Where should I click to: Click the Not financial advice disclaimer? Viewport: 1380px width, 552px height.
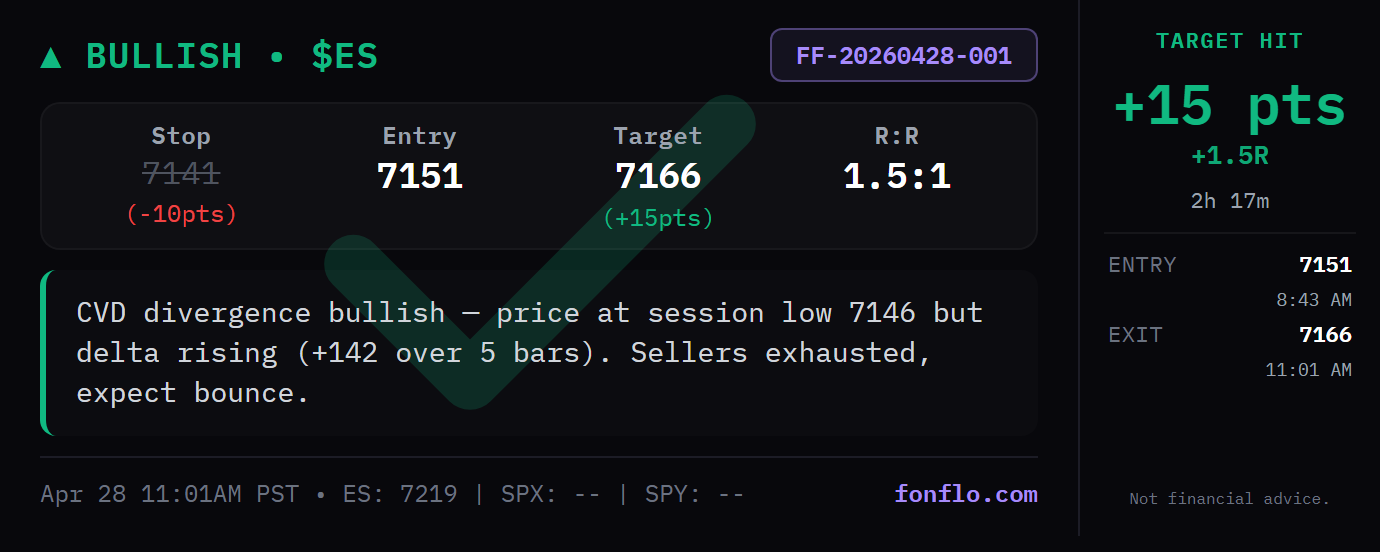[1229, 499]
